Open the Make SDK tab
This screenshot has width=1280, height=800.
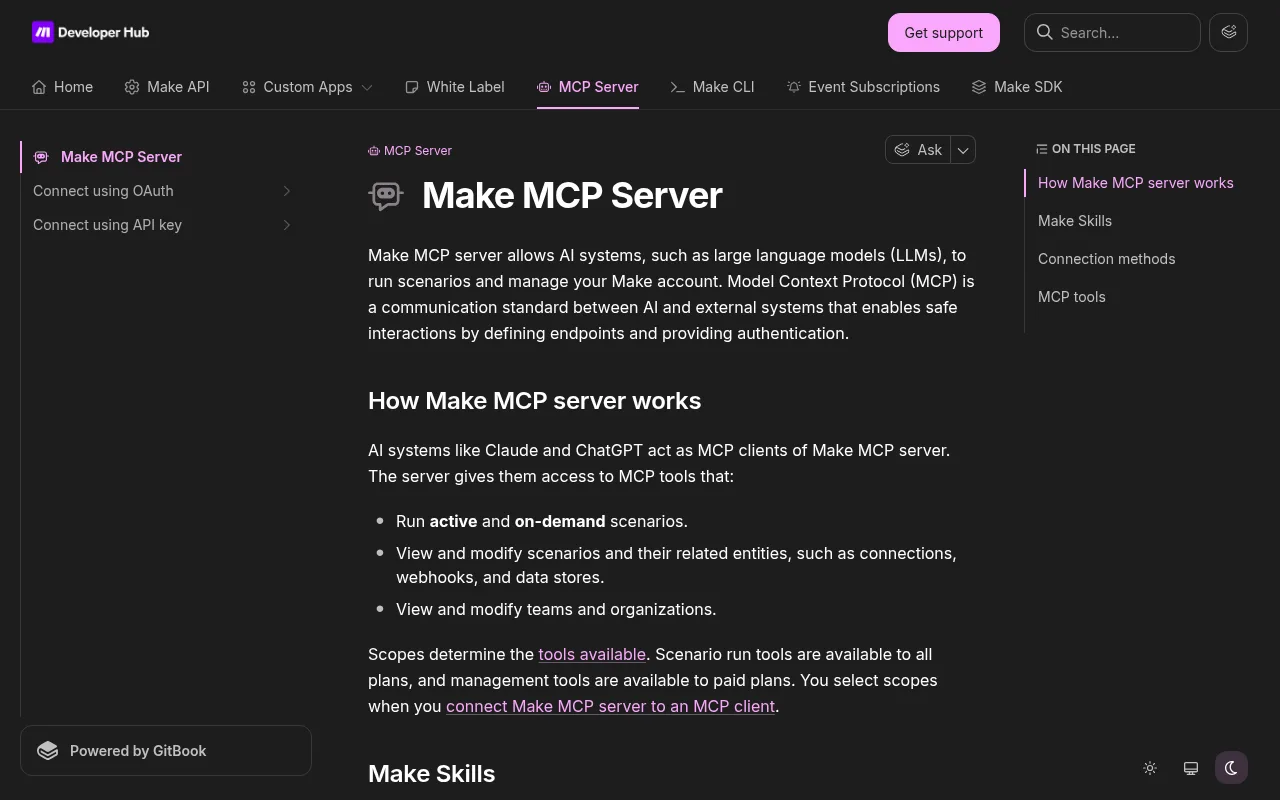point(1017,87)
